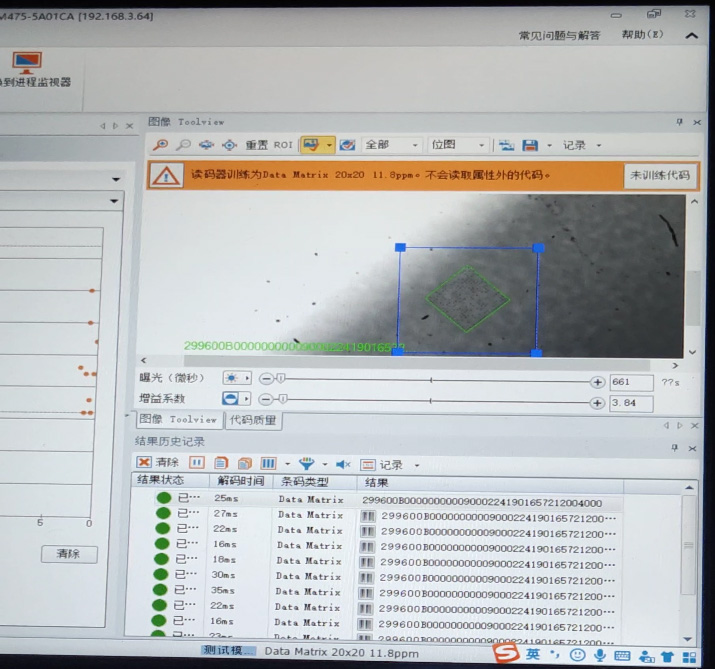Toggle the graphics overlay checkmark icon

[347, 145]
